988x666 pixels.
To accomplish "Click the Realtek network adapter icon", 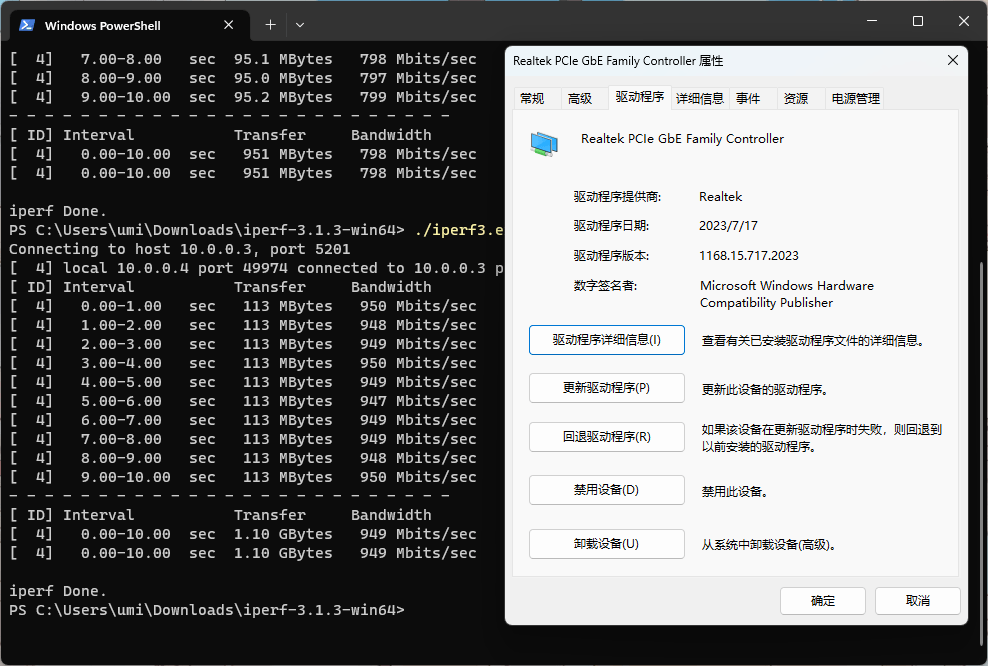I will (x=544, y=144).
